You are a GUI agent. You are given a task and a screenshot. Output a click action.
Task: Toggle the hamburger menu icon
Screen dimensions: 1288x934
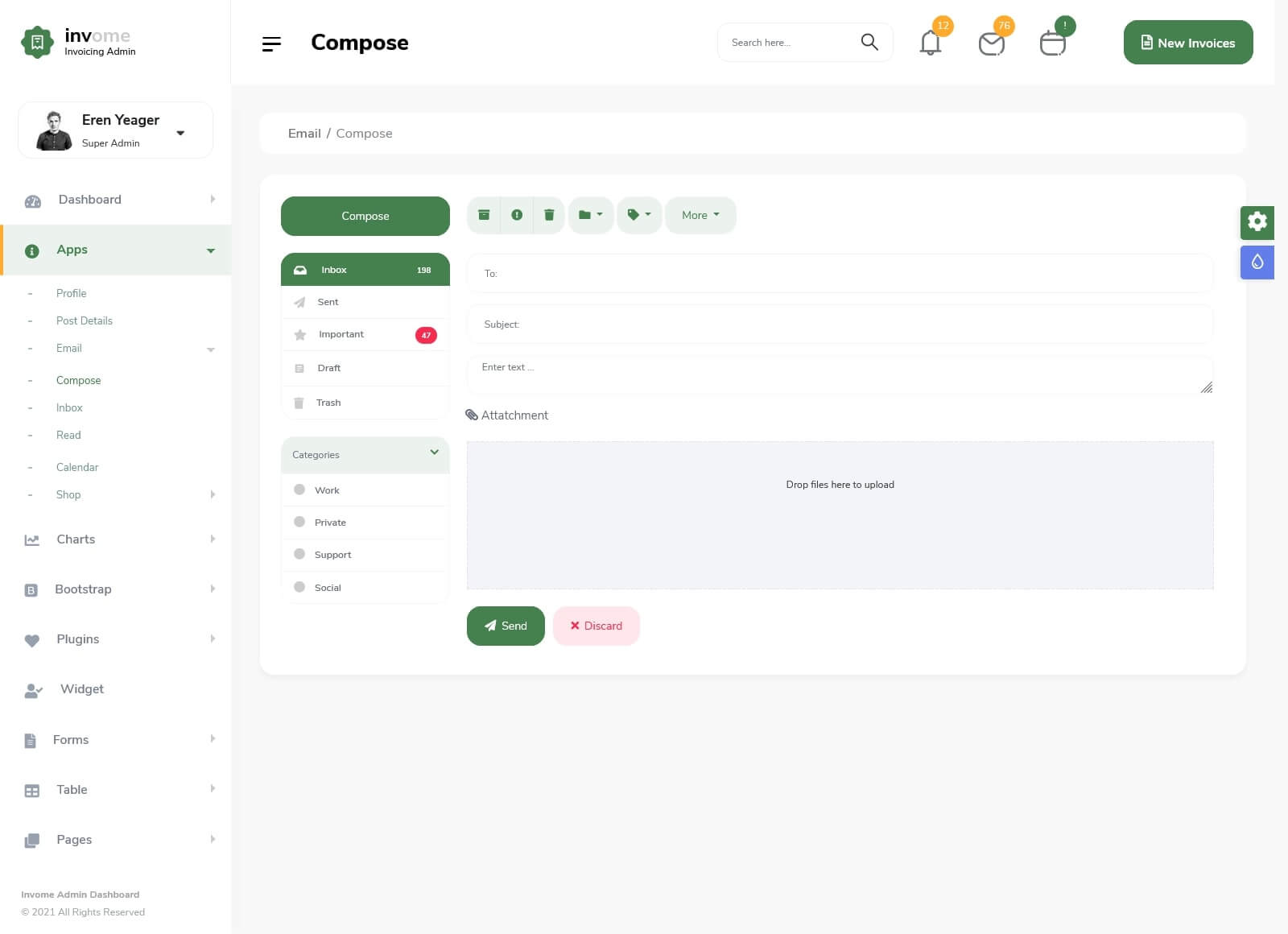271,43
